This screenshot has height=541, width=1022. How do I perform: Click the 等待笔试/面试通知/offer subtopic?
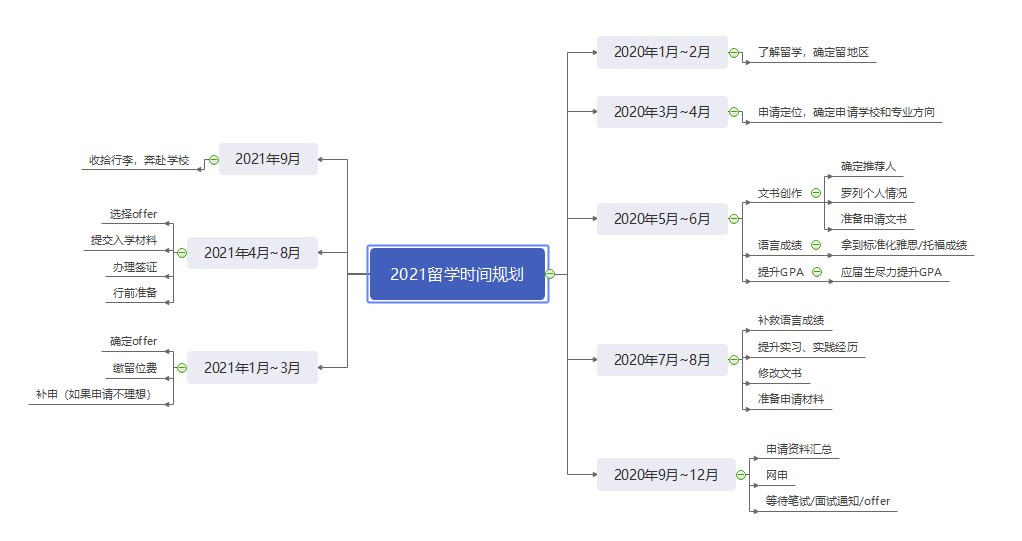pos(826,501)
